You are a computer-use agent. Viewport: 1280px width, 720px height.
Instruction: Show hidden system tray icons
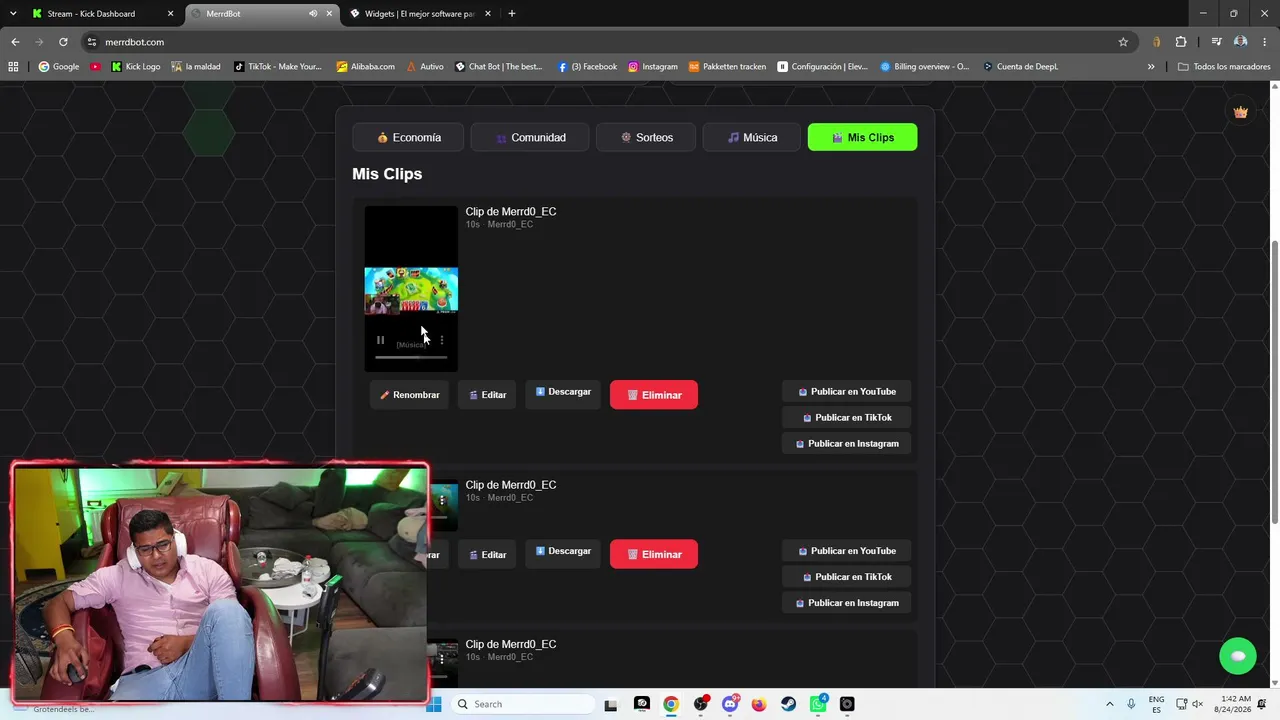point(1109,704)
